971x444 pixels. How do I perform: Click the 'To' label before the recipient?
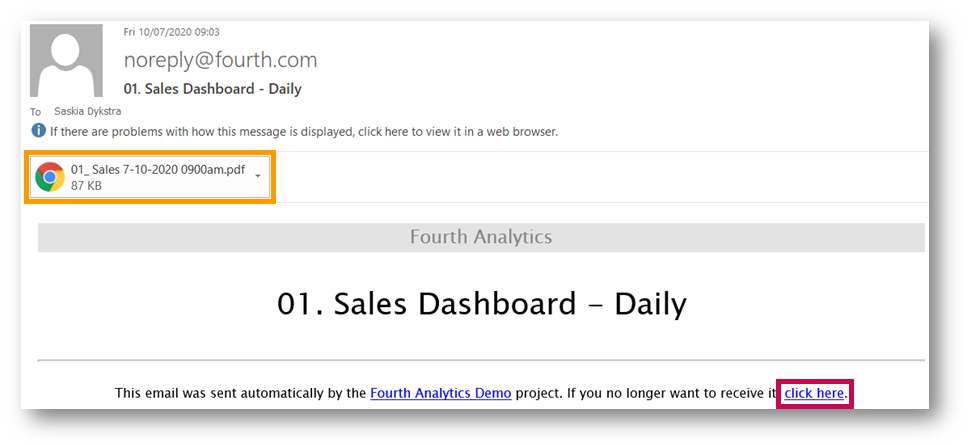pos(35,112)
